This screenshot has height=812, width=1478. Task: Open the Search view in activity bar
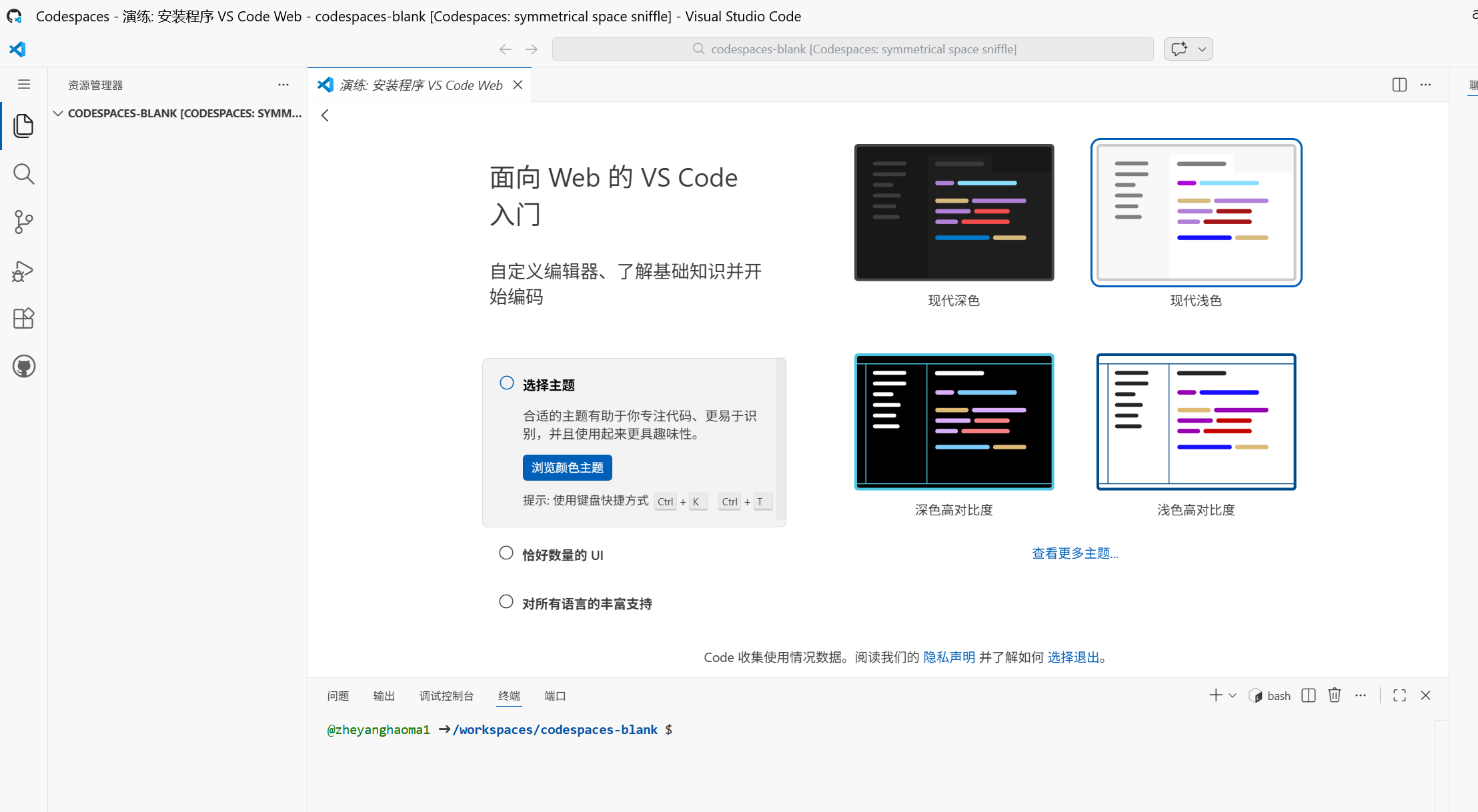tap(23, 174)
